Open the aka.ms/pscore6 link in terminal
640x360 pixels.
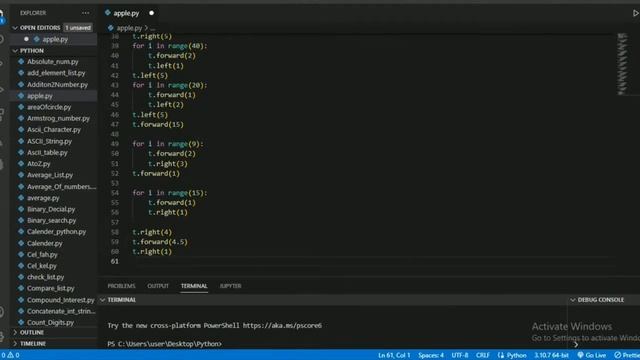click(282, 326)
